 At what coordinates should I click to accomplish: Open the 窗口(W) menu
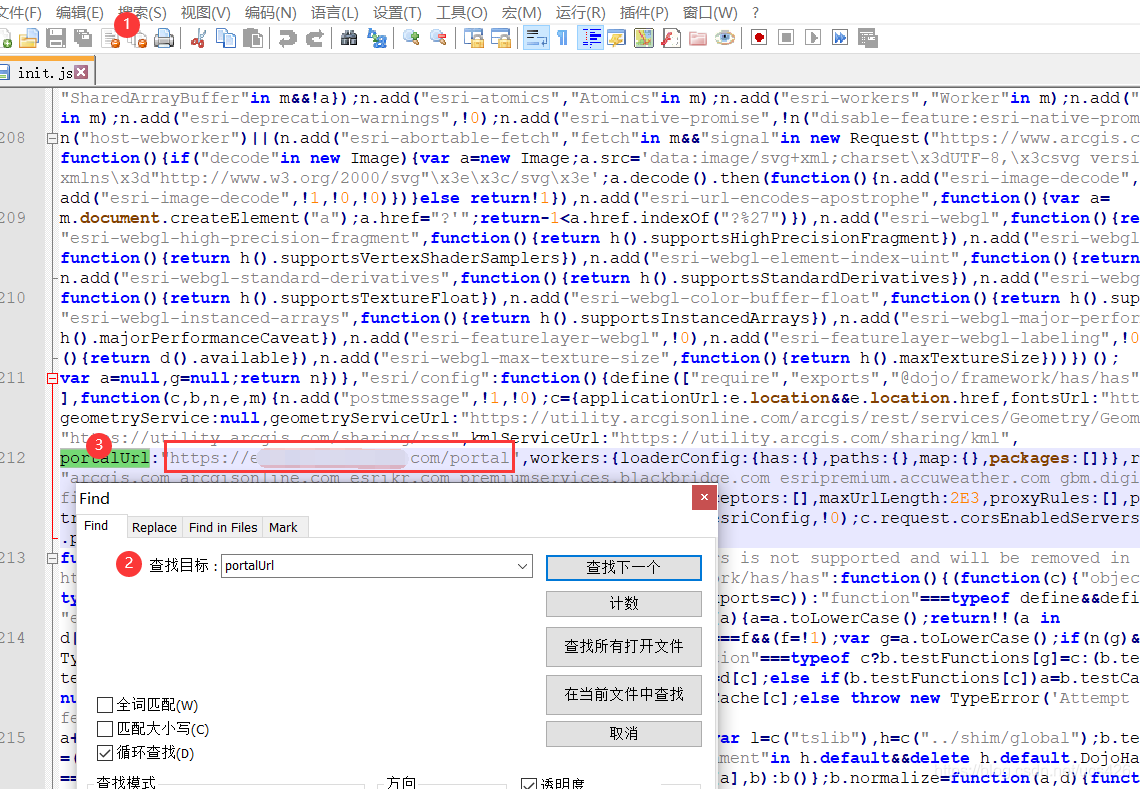(x=710, y=13)
